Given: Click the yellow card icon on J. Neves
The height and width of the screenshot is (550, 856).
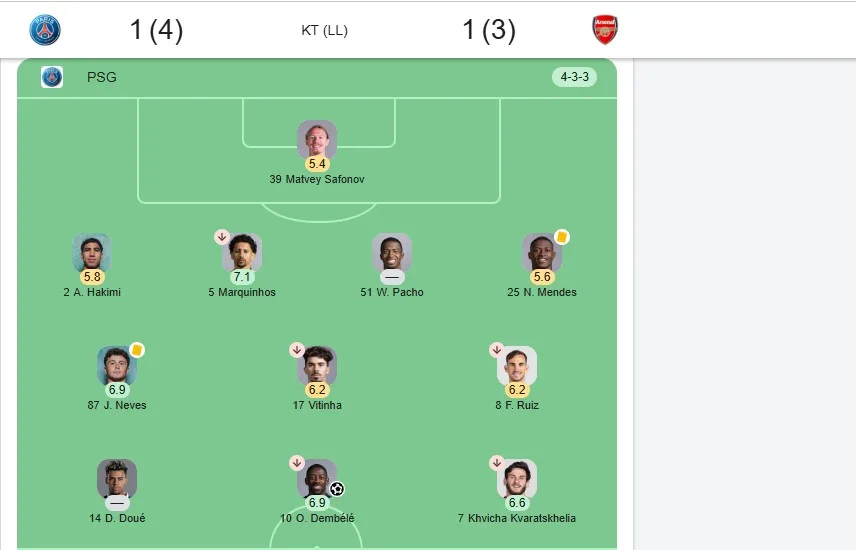Looking at the screenshot, I should point(137,350).
